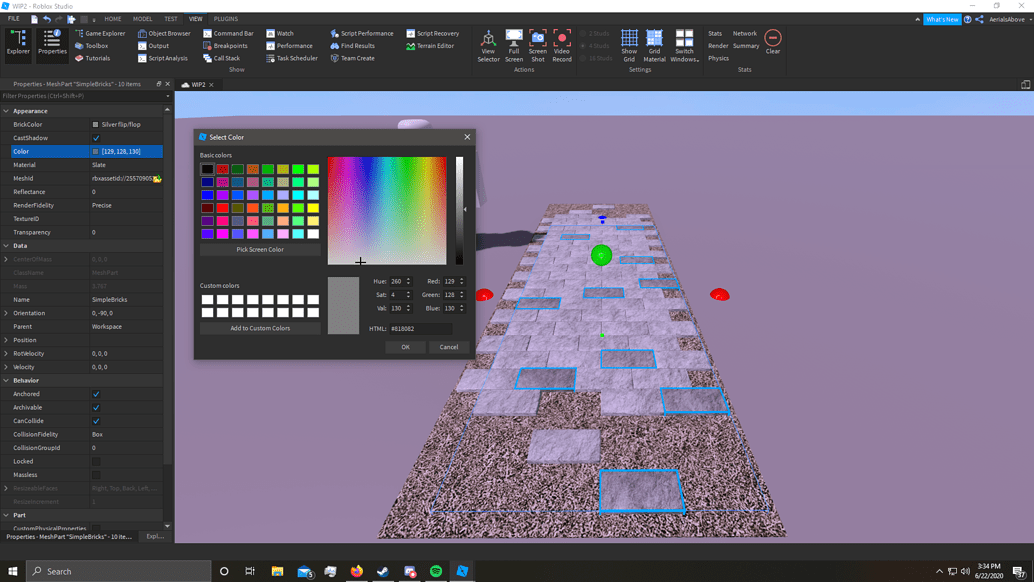Click Add to Custom Colors
The image size is (1034, 582).
(259, 327)
